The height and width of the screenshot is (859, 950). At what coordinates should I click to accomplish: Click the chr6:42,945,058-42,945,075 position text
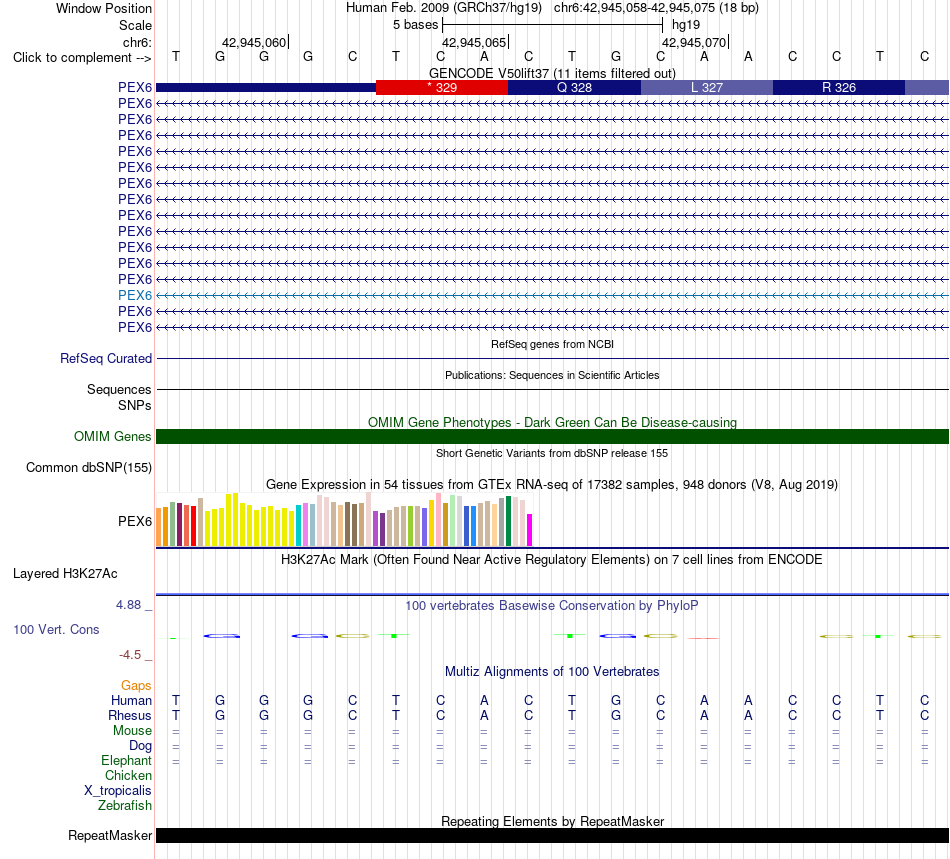point(656,8)
